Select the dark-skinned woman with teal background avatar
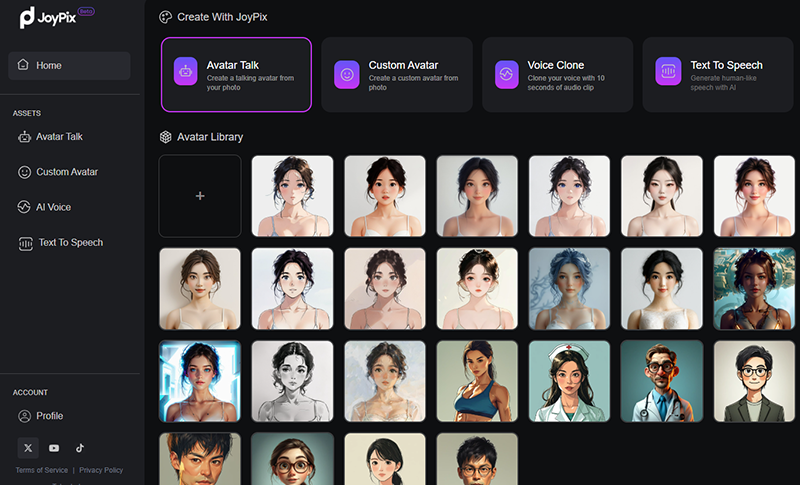 [x=754, y=289]
